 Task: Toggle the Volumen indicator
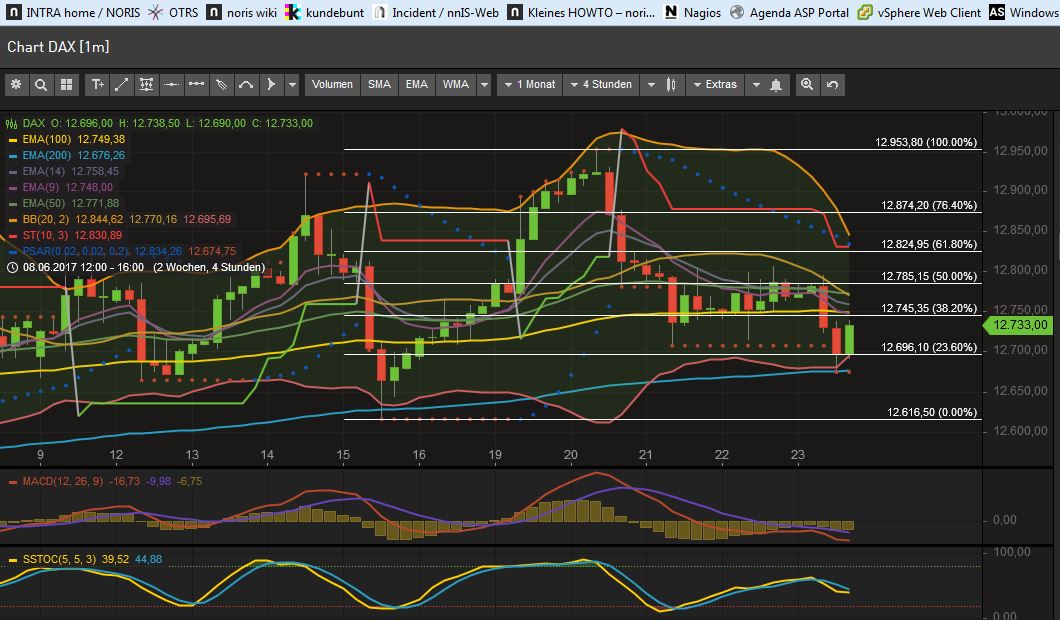[332, 85]
